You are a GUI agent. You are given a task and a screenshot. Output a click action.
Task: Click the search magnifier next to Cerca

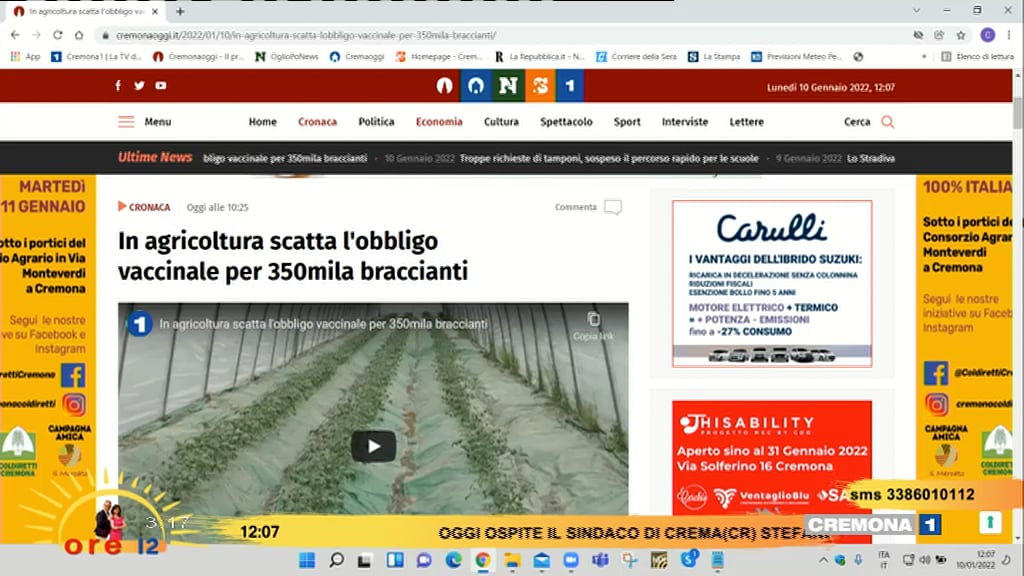(887, 122)
